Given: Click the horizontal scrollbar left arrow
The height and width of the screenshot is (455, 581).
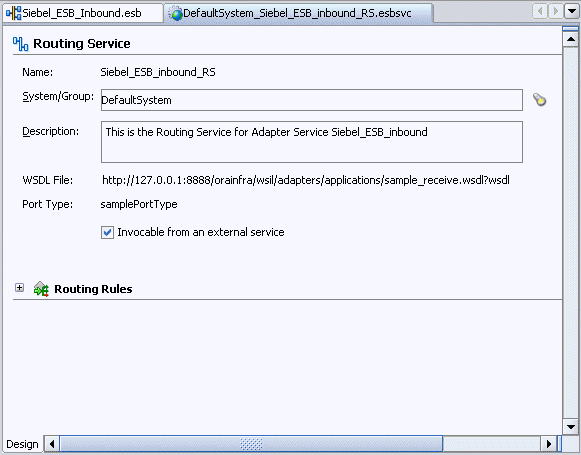Looking at the screenshot, I should [x=52, y=444].
